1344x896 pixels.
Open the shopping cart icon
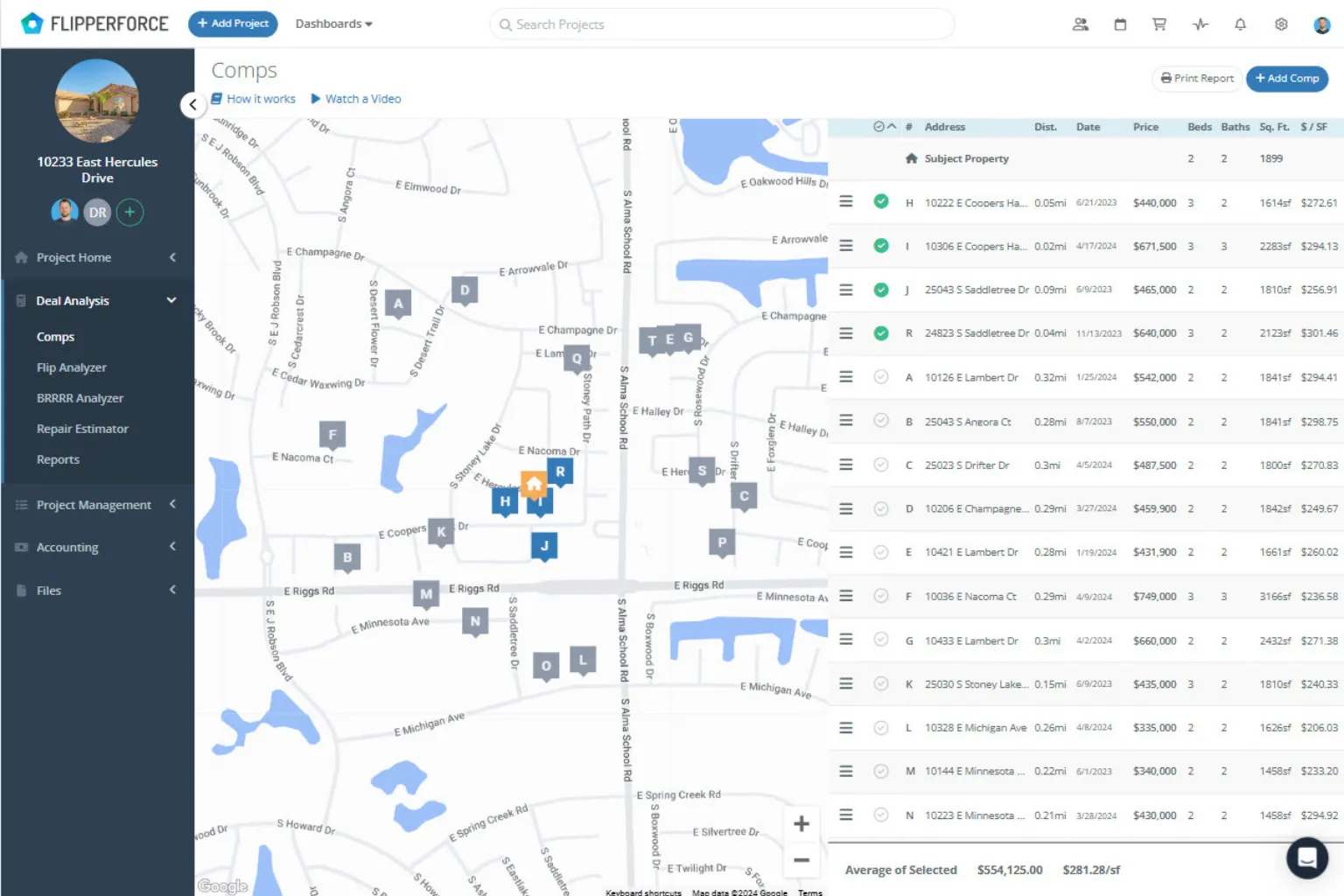coord(1159,24)
